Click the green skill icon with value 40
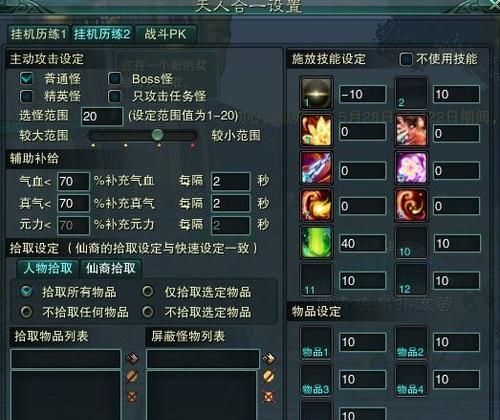Viewport: 500px width, 420px height. (316, 242)
